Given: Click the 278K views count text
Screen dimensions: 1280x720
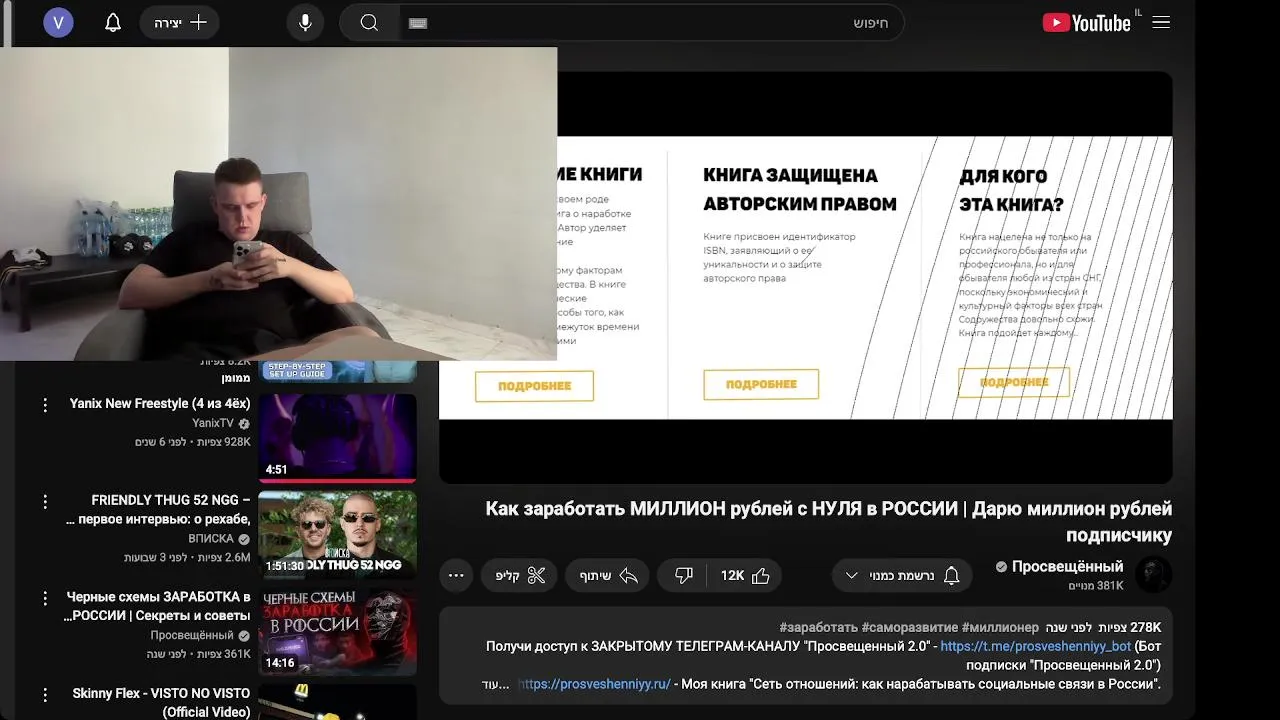Looking at the screenshot, I should [x=1129, y=627].
